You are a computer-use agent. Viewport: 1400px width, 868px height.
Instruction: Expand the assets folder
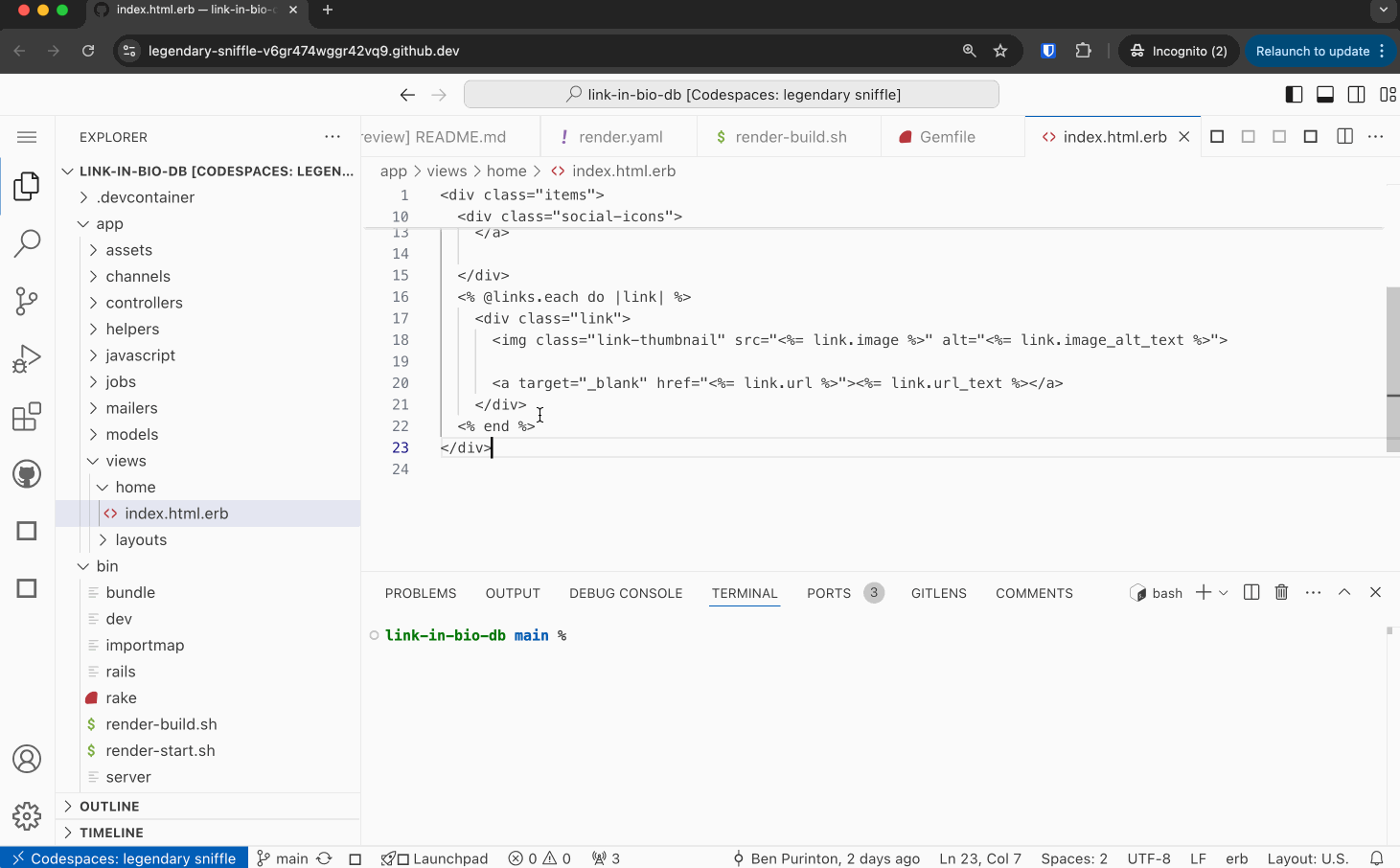[x=208, y=250]
